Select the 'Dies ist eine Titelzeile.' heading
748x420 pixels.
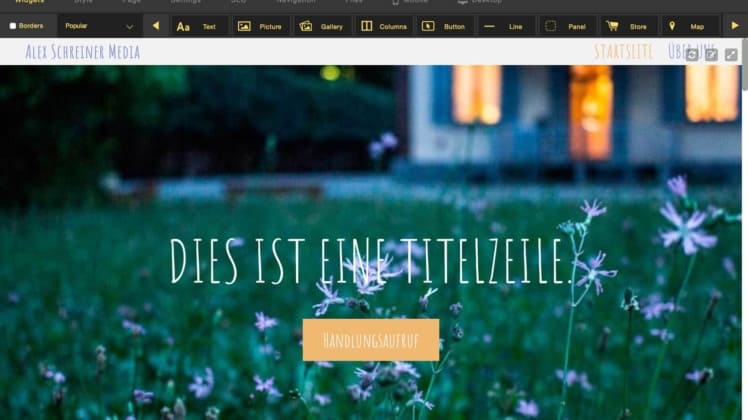371,261
